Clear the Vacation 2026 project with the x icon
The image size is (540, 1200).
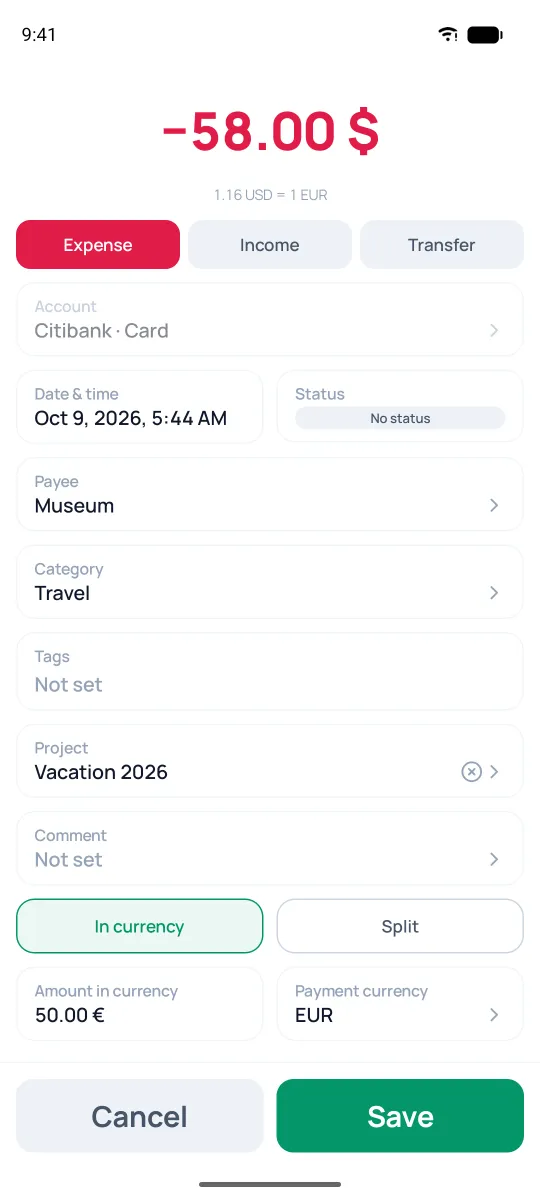coord(471,771)
